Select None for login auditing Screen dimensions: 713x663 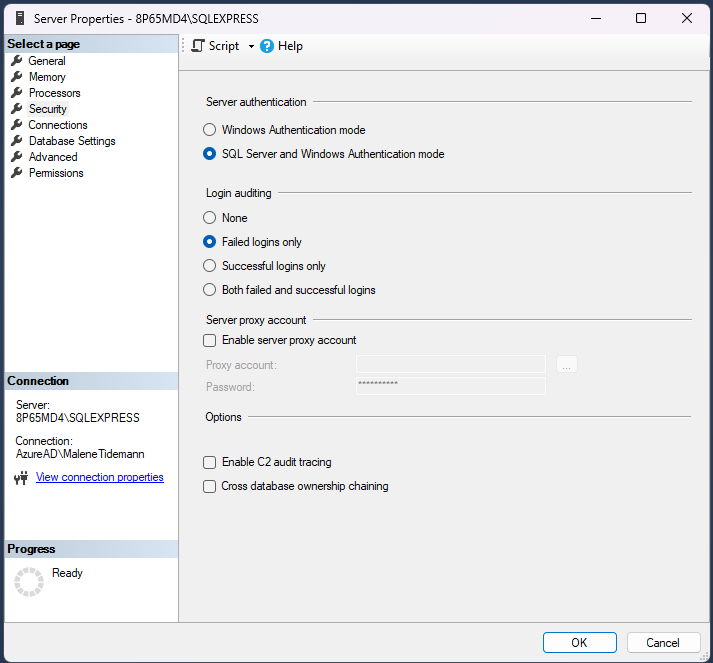point(209,218)
